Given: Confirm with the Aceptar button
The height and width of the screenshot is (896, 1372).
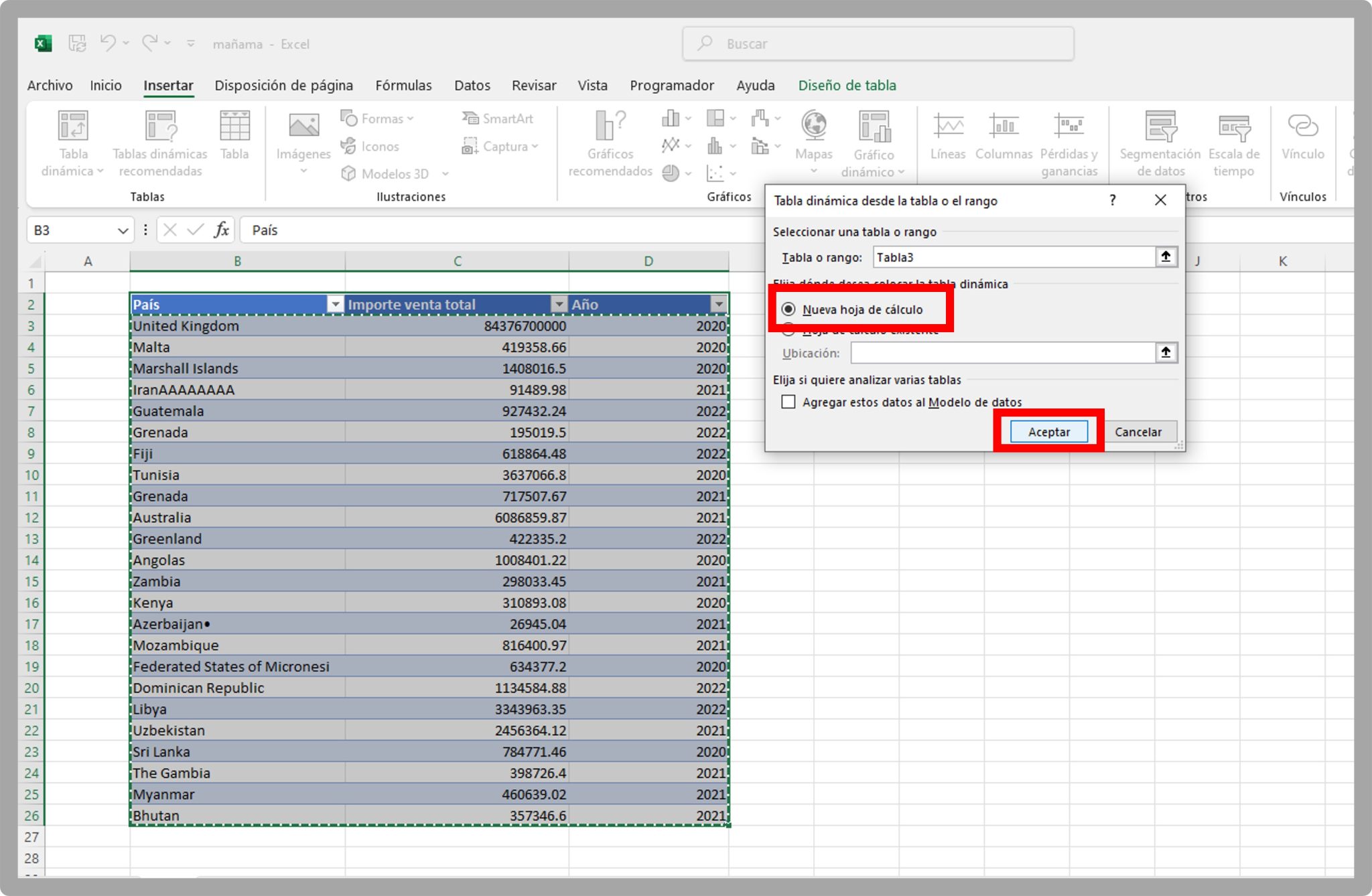Looking at the screenshot, I should tap(1047, 431).
